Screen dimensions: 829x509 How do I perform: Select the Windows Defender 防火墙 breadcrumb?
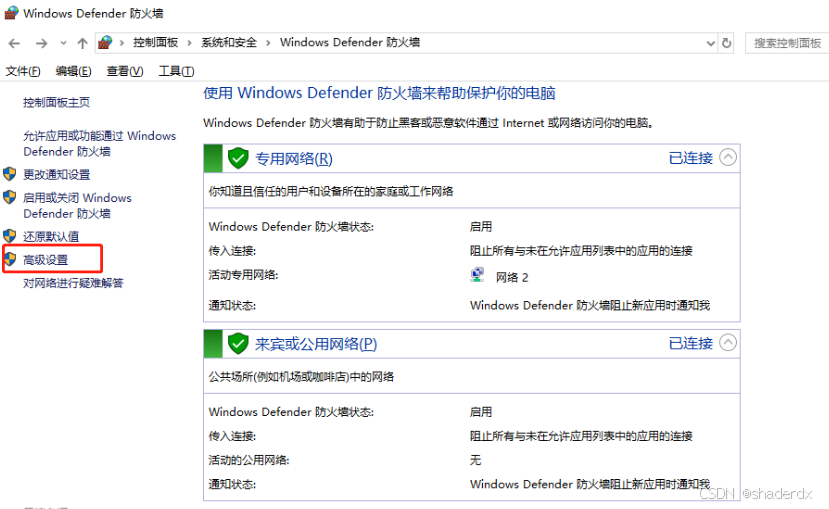point(350,42)
